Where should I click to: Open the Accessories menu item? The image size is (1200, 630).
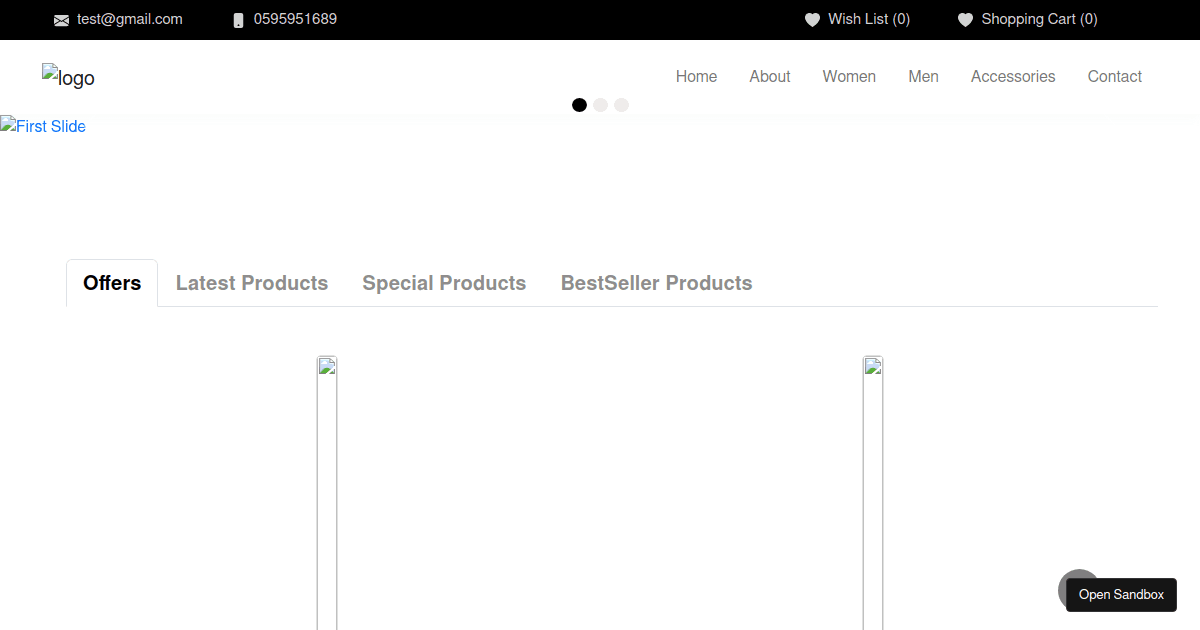[x=1013, y=76]
